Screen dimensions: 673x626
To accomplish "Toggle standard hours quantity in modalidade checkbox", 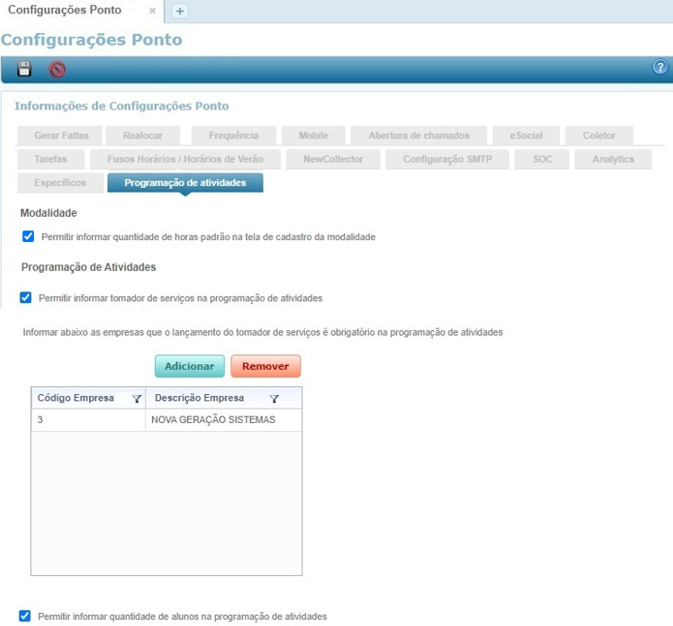I will click(28, 237).
